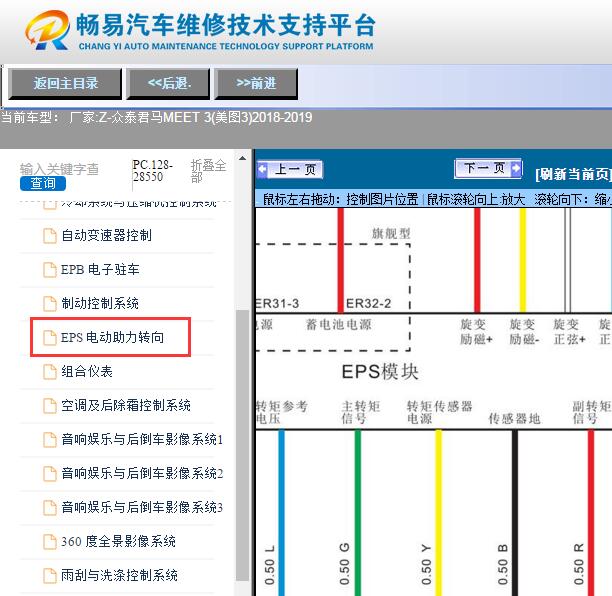Screen dimensions: 612x596
Task: Click document icon beside 制动控制系统
Action: [x=50, y=304]
